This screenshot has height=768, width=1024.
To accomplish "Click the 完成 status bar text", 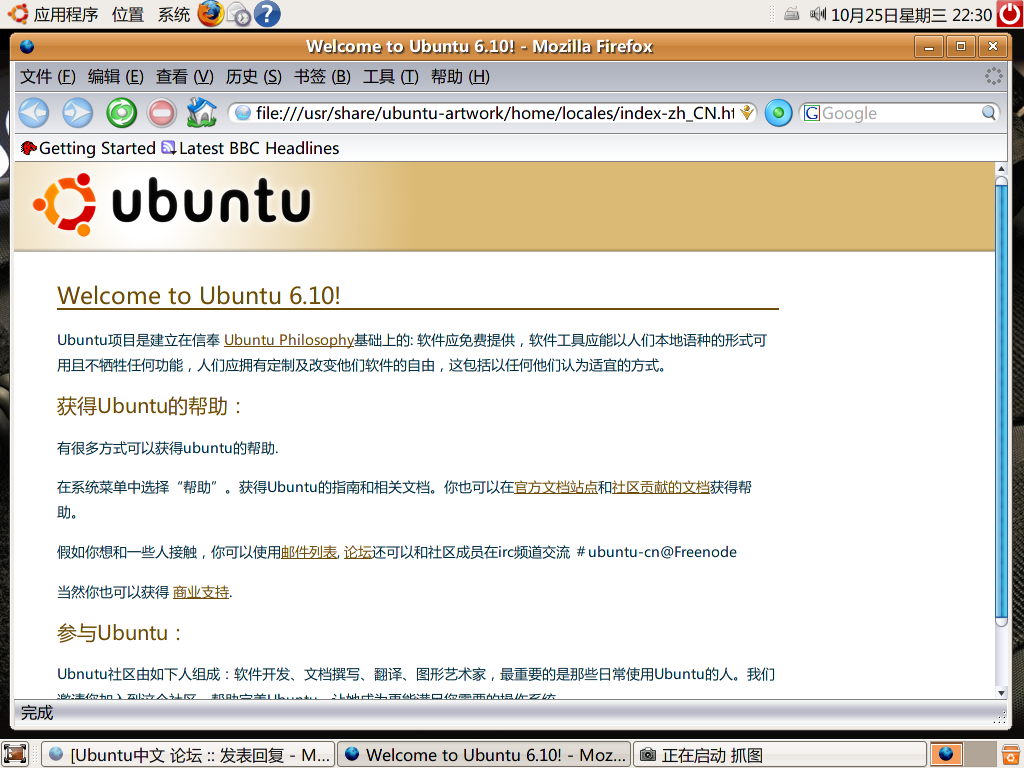I will pos(37,712).
